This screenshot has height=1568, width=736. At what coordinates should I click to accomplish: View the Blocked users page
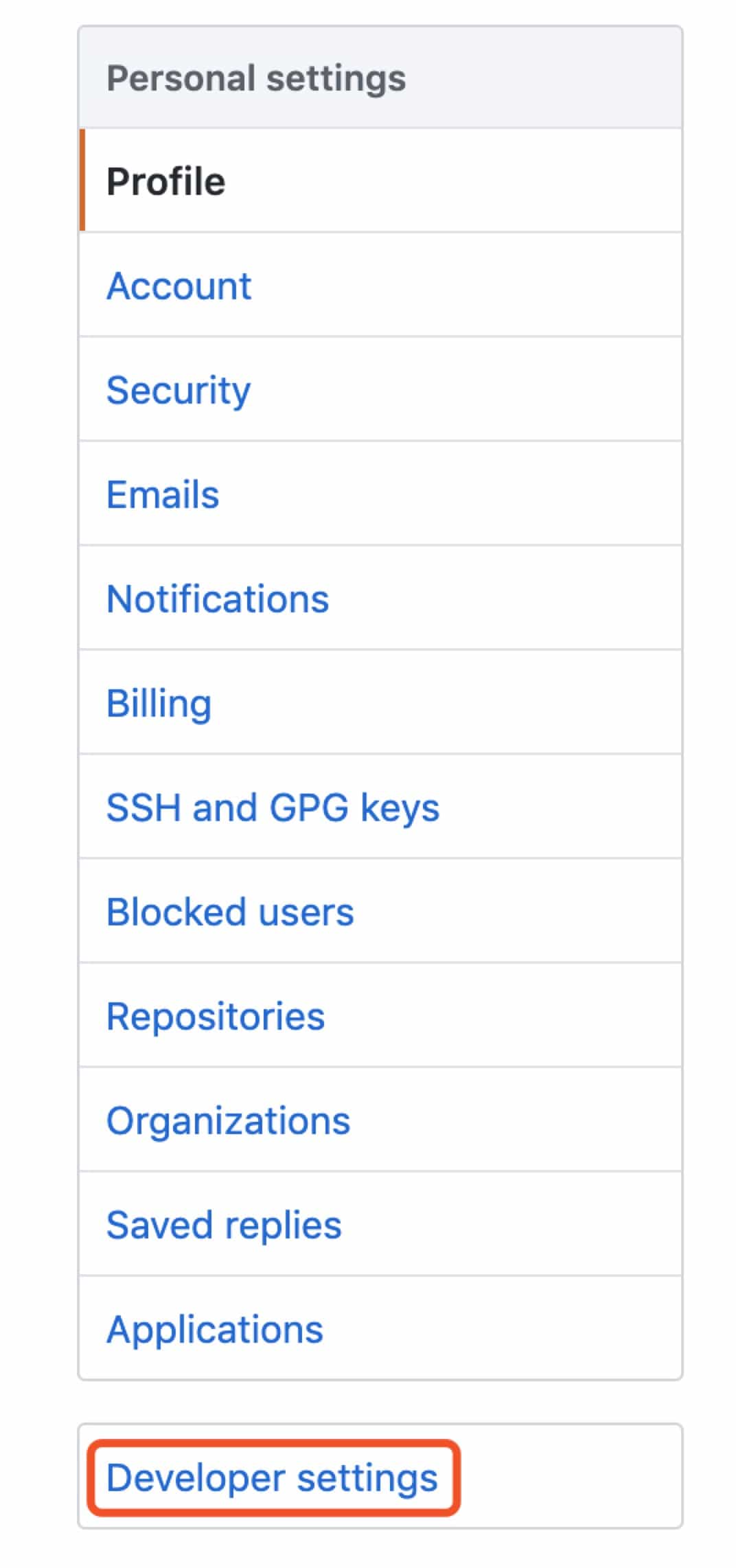(380, 911)
